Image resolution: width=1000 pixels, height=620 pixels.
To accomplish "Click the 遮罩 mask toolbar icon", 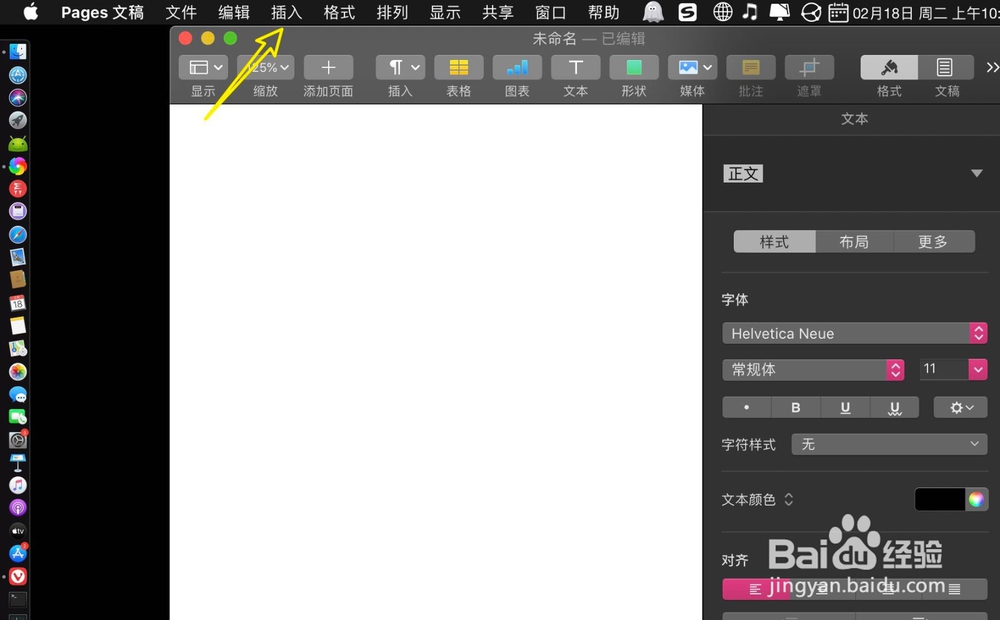I will coord(809,68).
